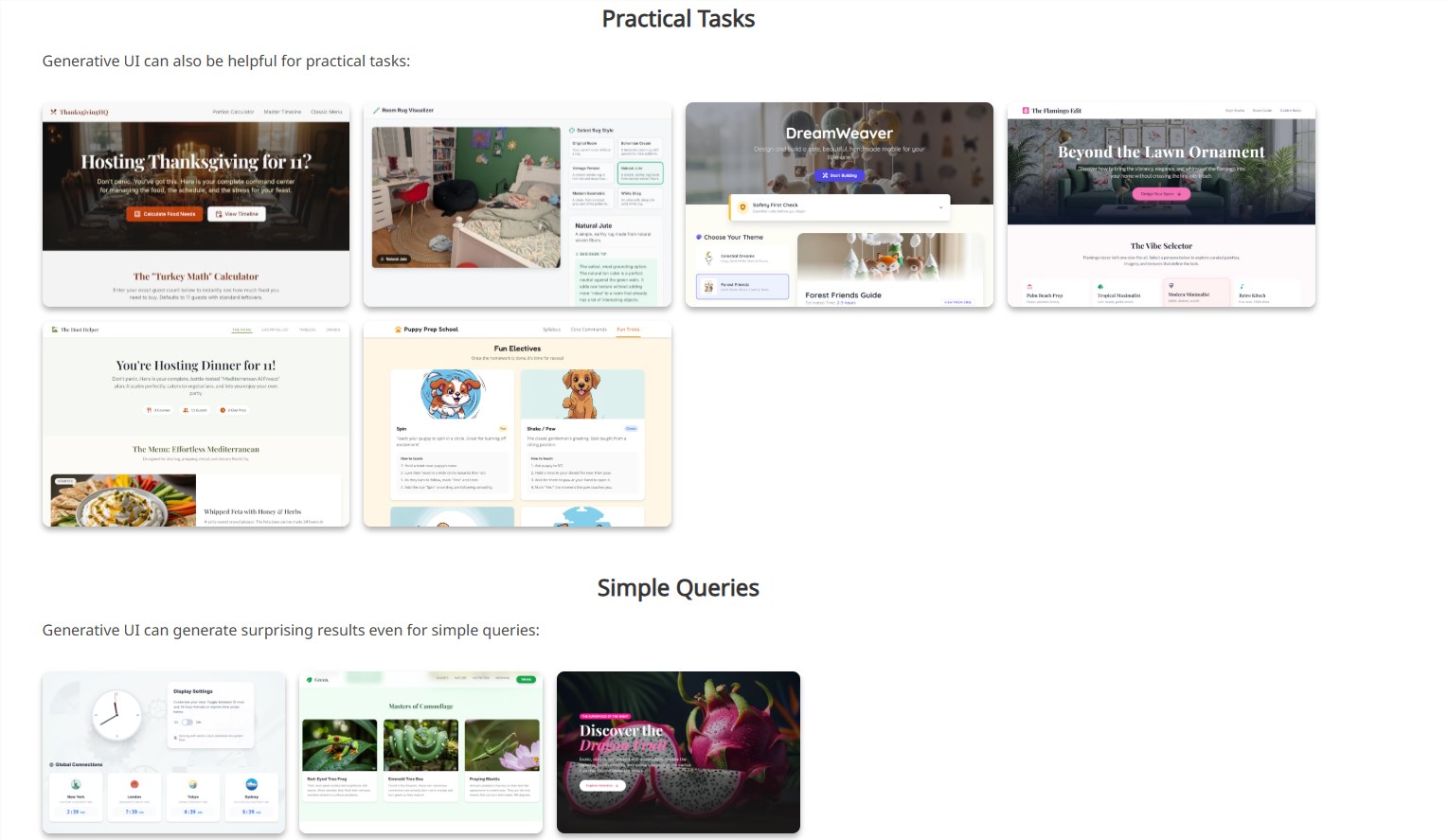Click the Safety First Check shield icon
Screen dimensions: 1448x840
coord(742,207)
